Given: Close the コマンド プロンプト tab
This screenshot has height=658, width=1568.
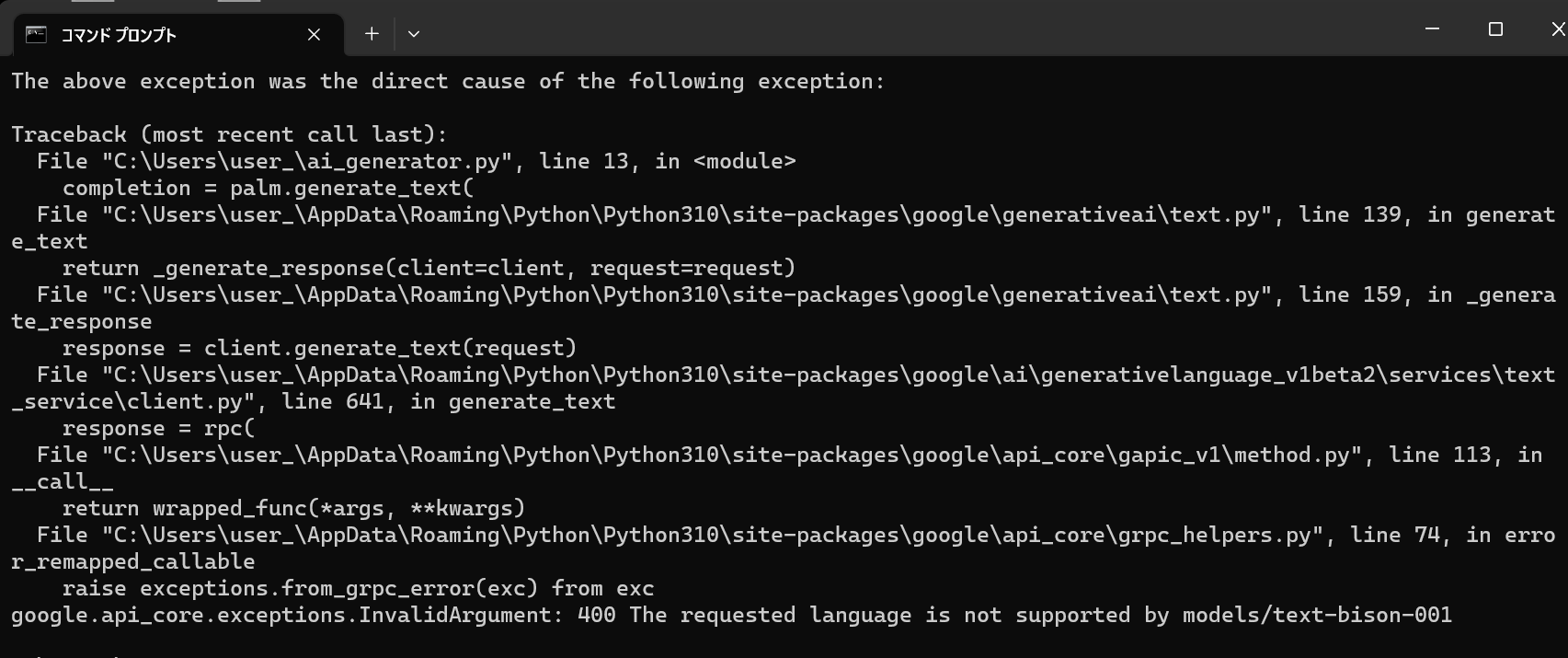Looking at the screenshot, I should 314,35.
